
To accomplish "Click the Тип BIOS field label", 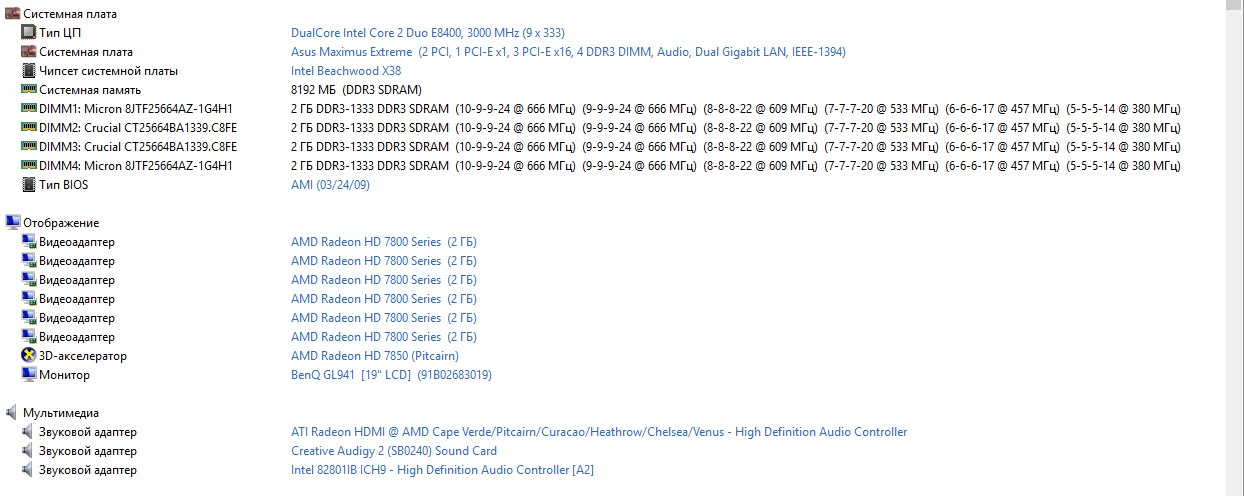I will pyautogui.click(x=65, y=185).
